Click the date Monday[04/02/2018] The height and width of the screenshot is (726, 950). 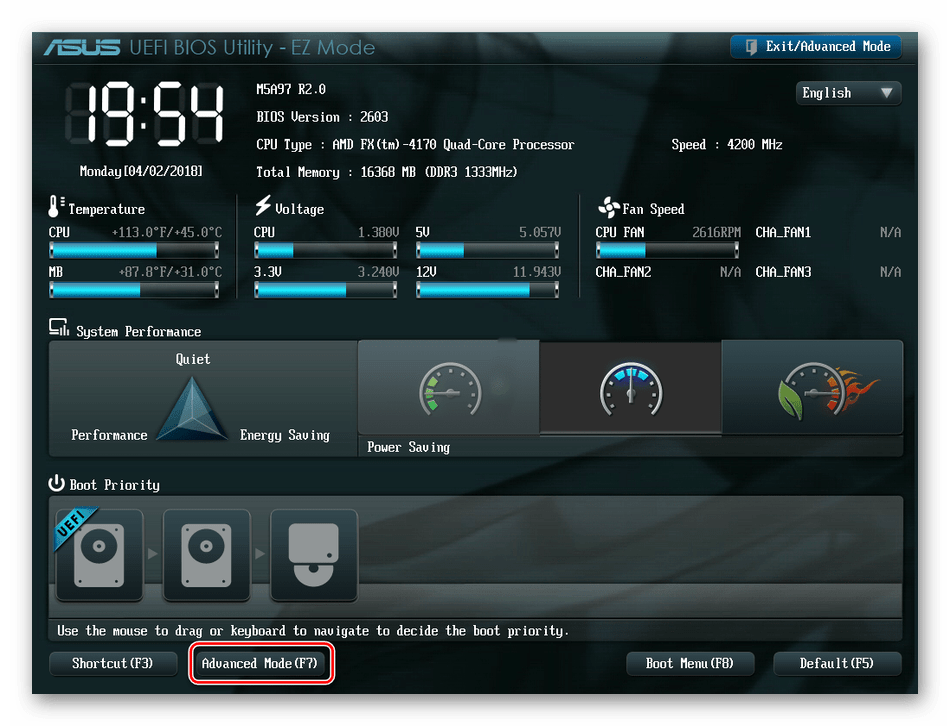click(141, 172)
